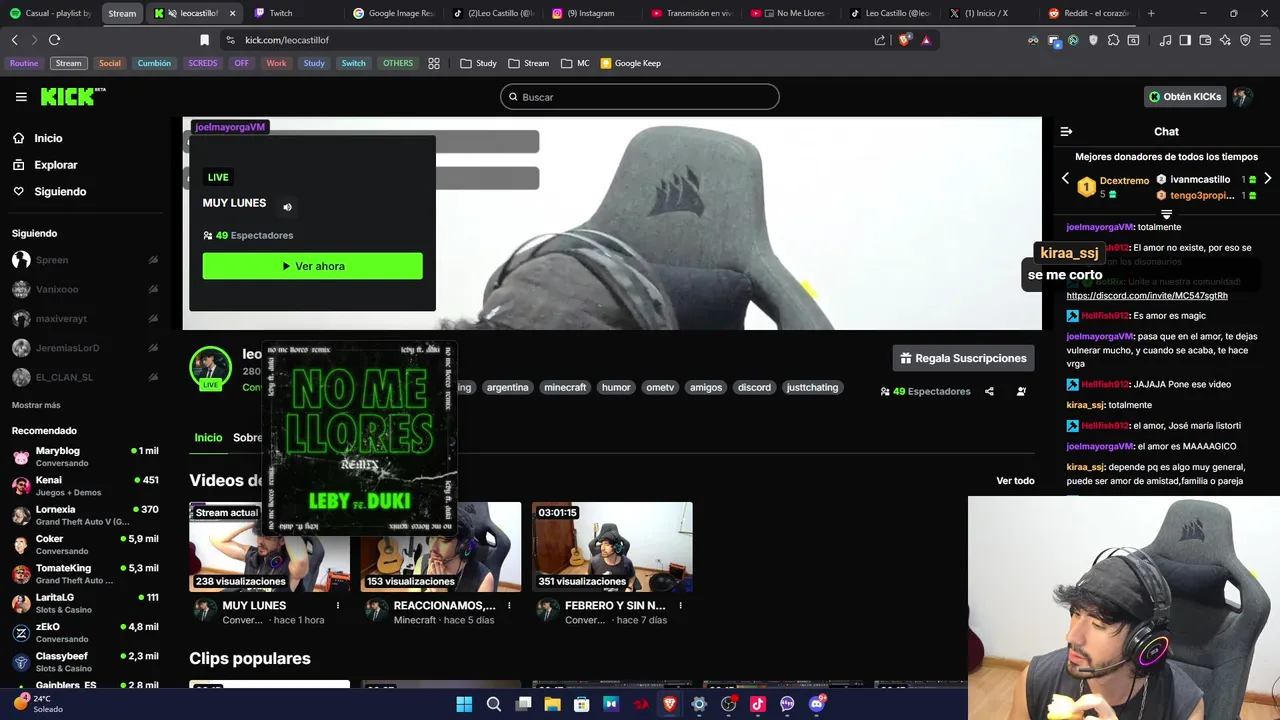Image resolution: width=1280 pixels, height=720 pixels.
Task: Switch to Google Image browser tab
Action: coord(392,13)
